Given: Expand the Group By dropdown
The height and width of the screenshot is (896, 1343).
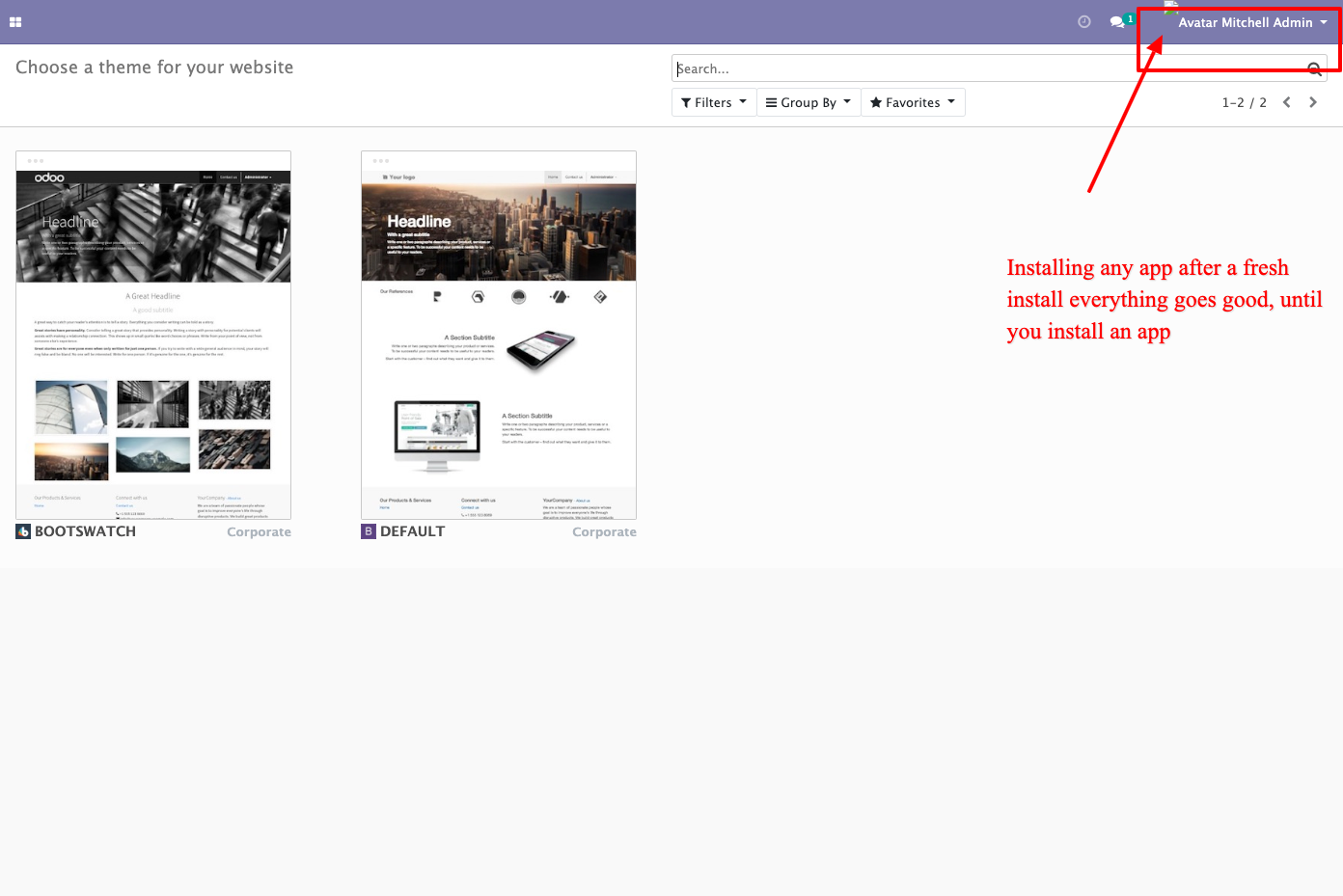Looking at the screenshot, I should tap(808, 101).
